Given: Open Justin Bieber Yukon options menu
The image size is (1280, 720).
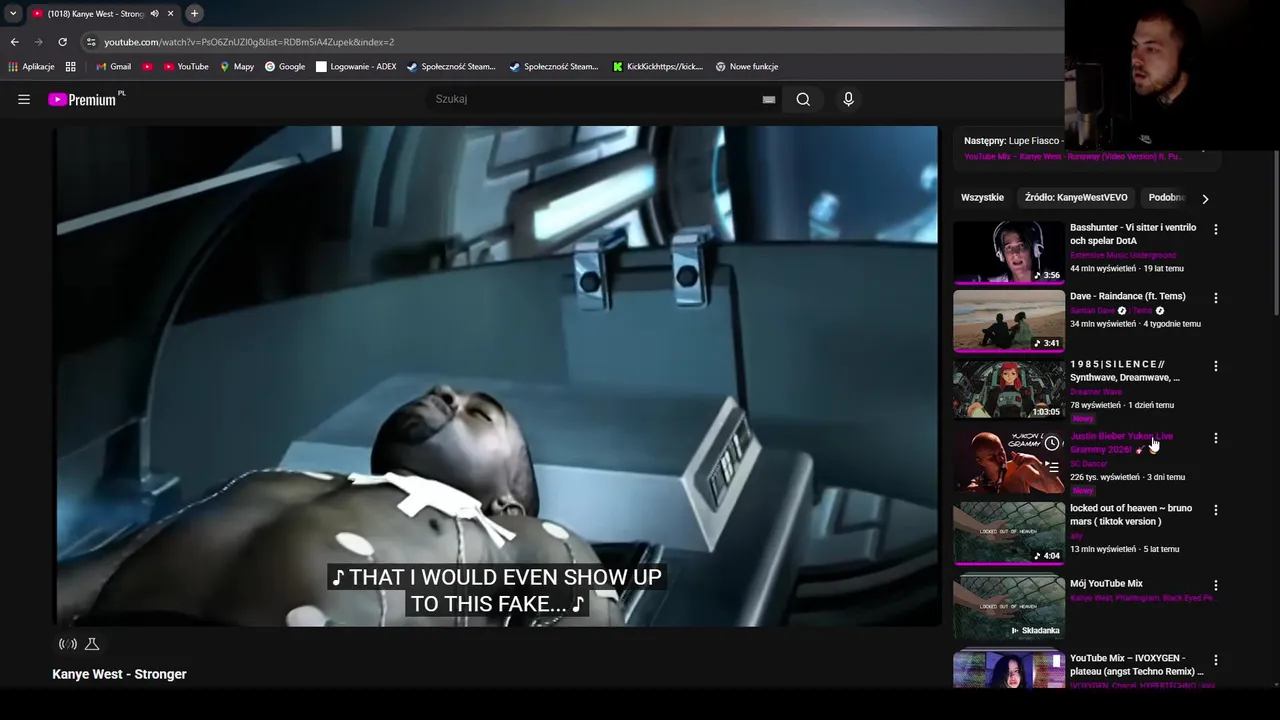Looking at the screenshot, I should pyautogui.click(x=1216, y=438).
